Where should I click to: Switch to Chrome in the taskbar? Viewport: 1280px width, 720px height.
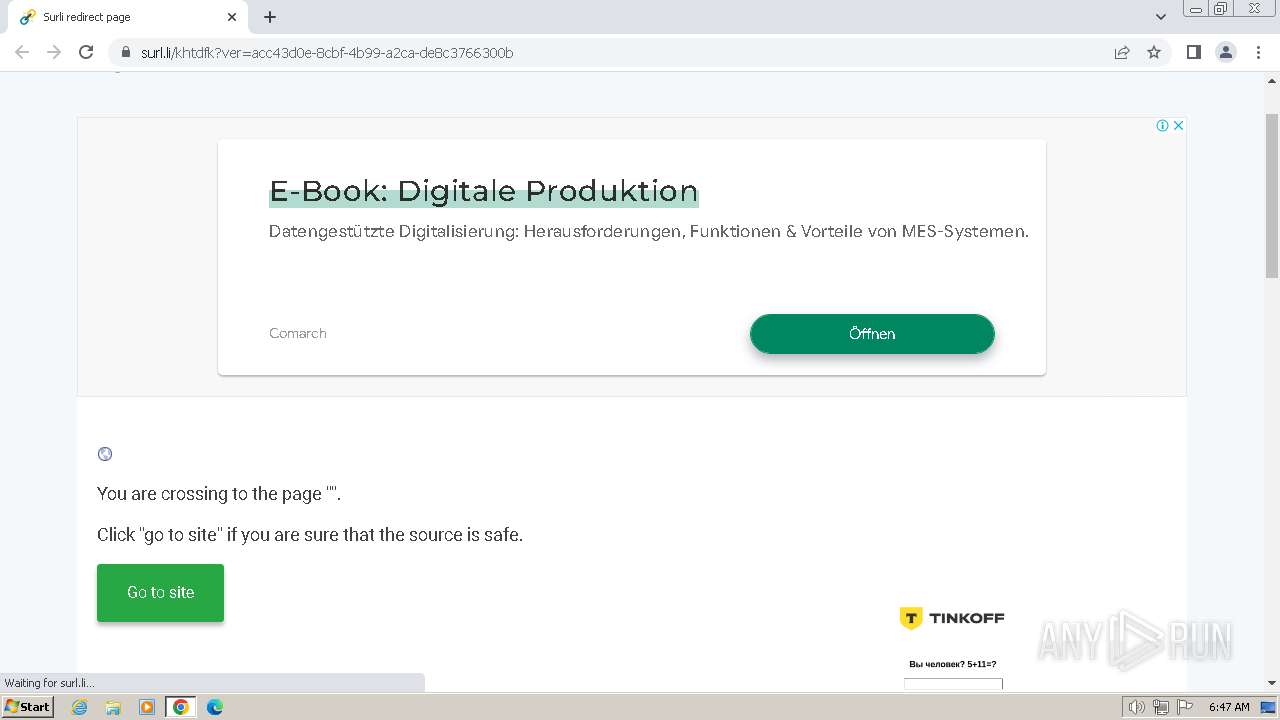click(x=181, y=707)
